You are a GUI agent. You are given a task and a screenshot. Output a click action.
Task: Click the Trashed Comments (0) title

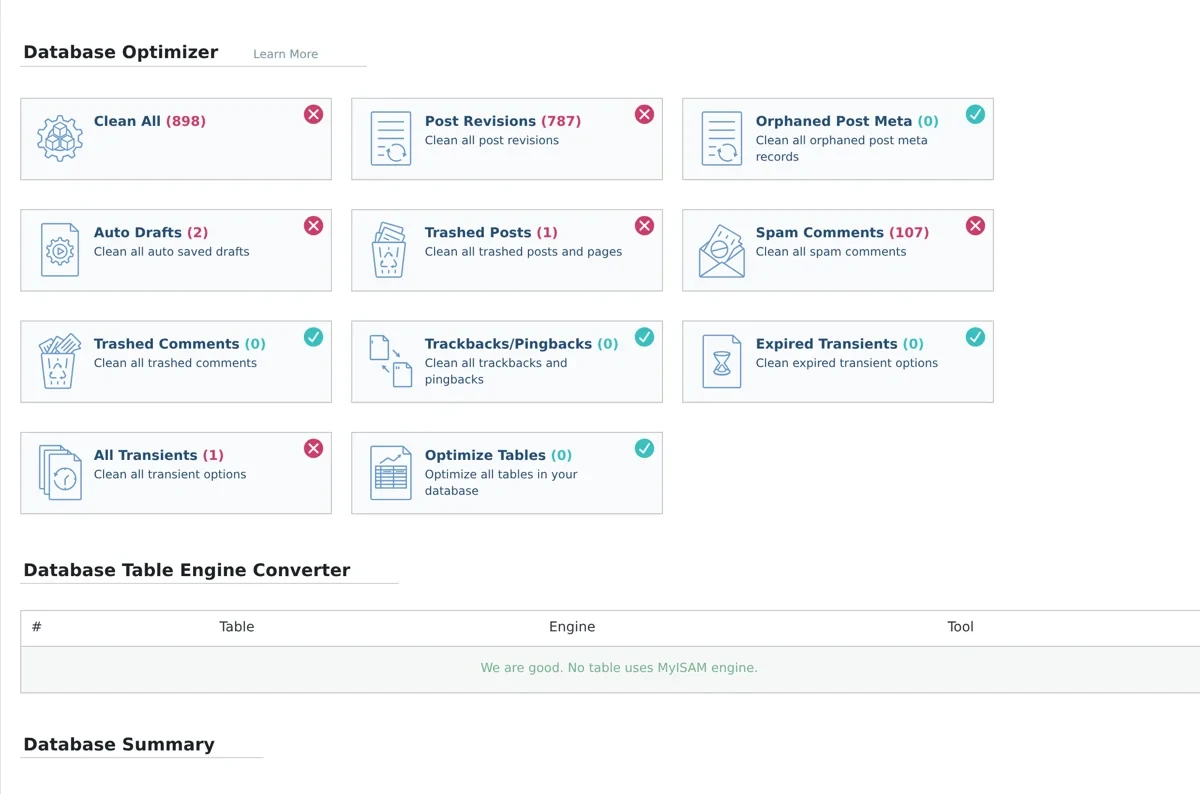click(180, 343)
